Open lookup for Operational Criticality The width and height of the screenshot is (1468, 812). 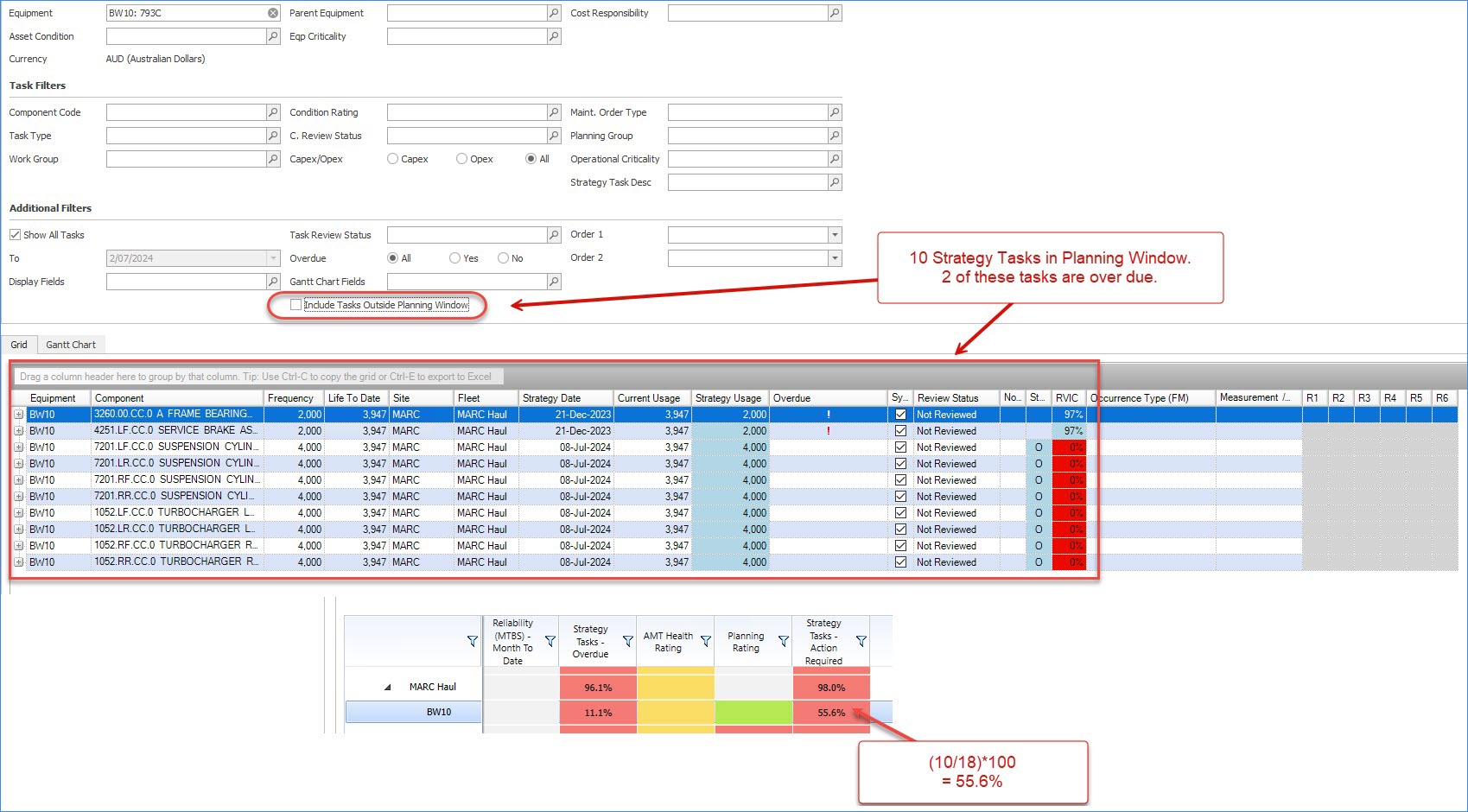pyautogui.click(x=835, y=159)
